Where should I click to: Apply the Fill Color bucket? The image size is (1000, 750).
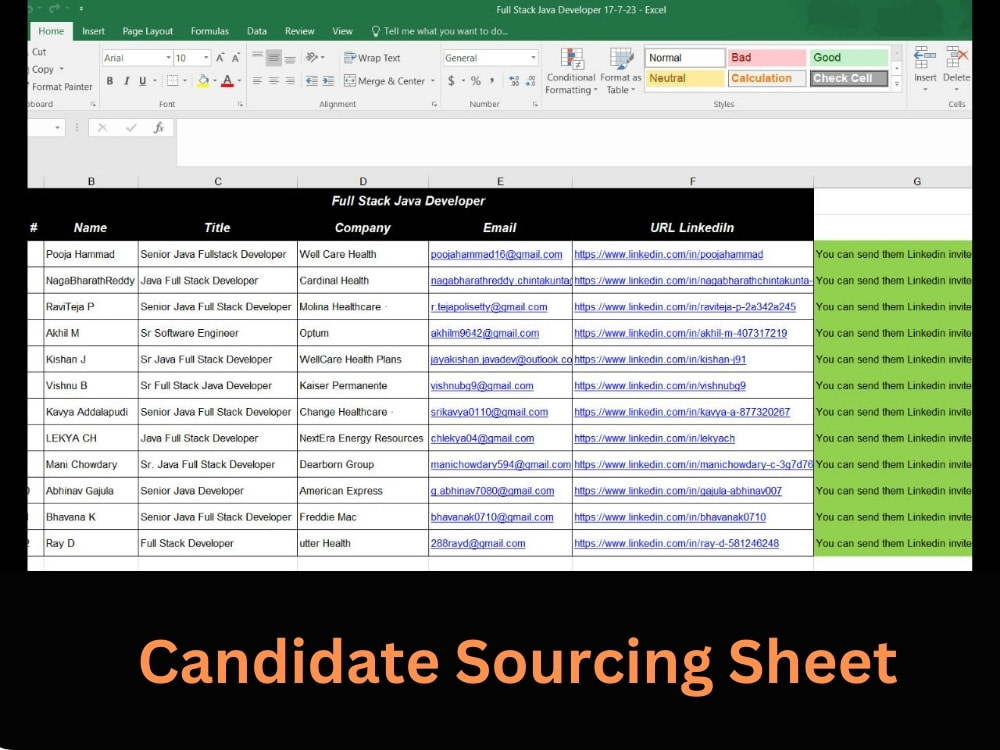coord(203,81)
